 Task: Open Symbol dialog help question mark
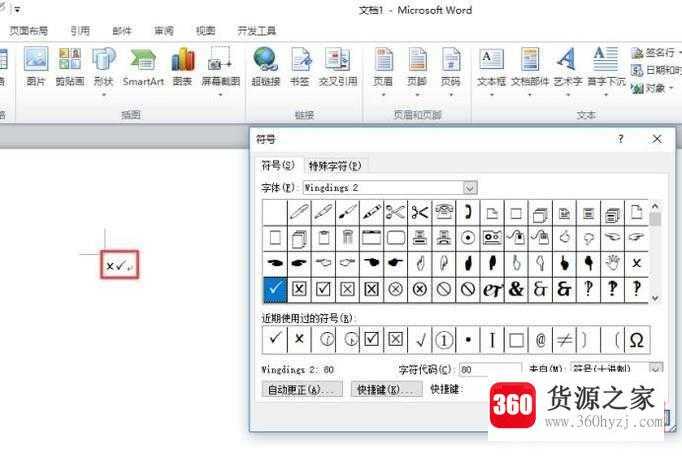click(621, 139)
